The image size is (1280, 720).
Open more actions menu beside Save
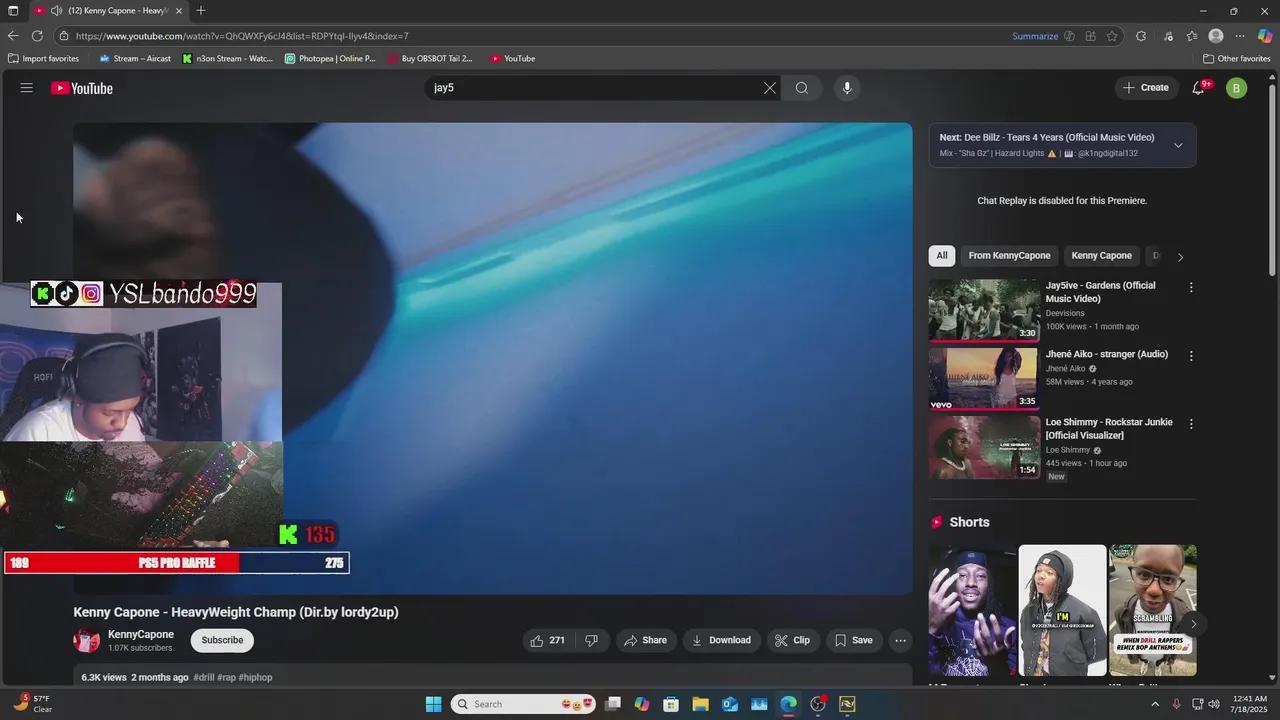click(900, 640)
